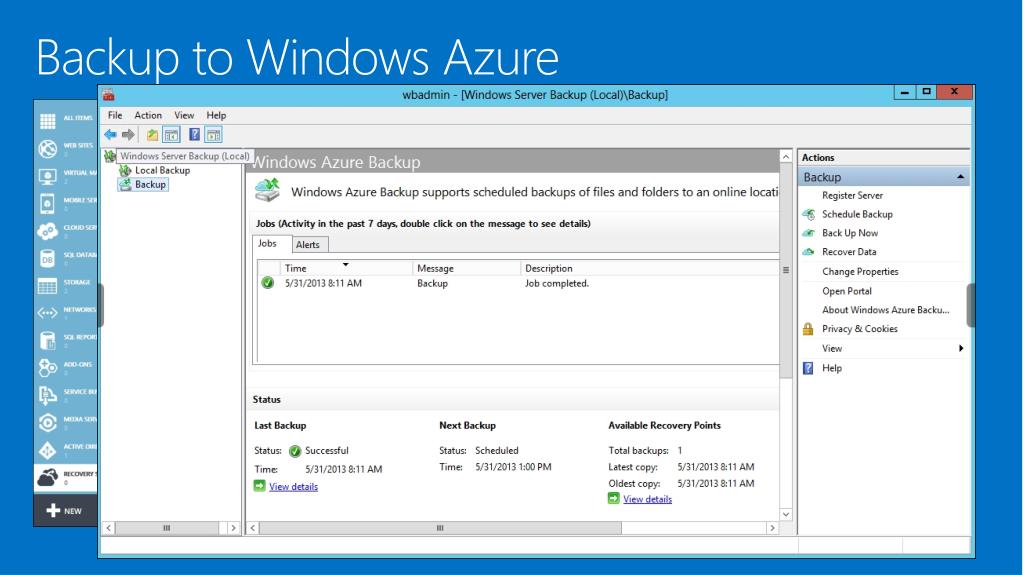The width and height of the screenshot is (1023, 575).
Task: Click the console tree scrollbar left arrow
Action: [x=109, y=528]
